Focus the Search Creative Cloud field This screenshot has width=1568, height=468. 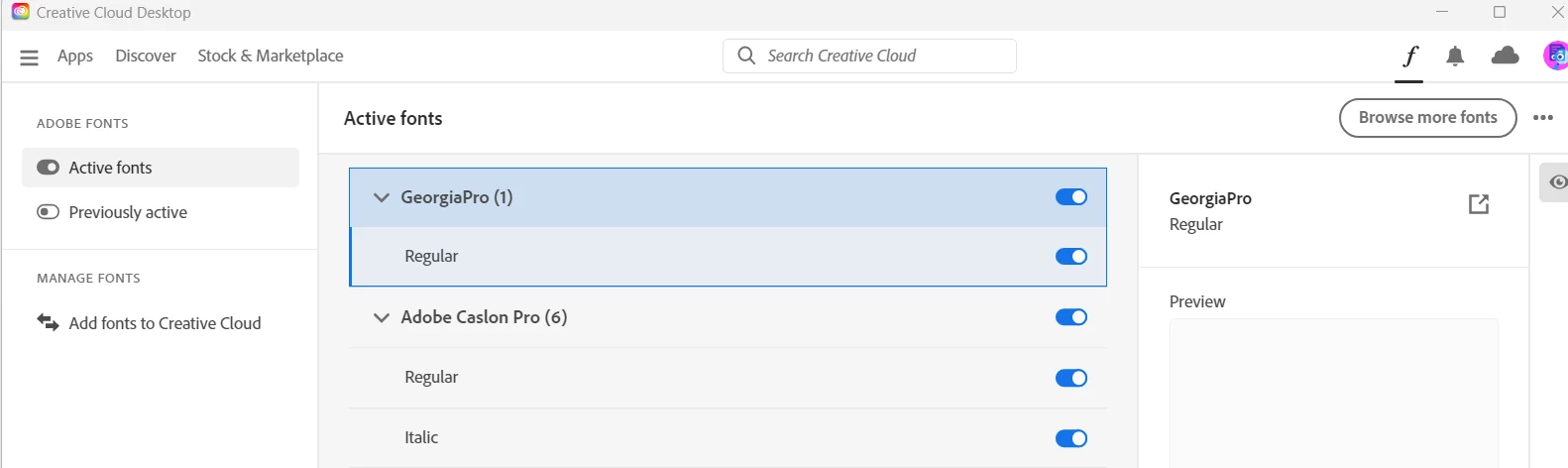[869, 56]
